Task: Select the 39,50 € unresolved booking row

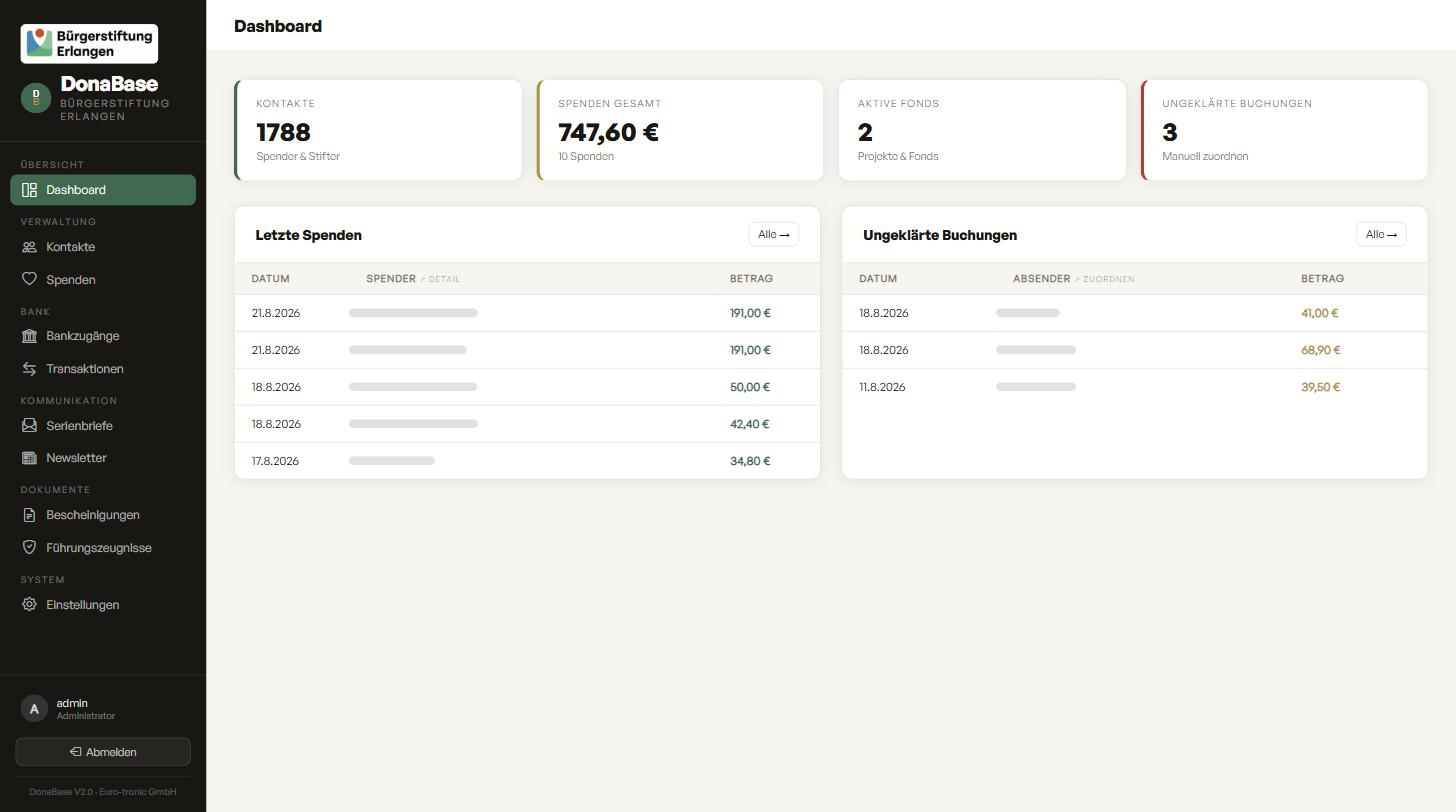Action: coord(1135,387)
